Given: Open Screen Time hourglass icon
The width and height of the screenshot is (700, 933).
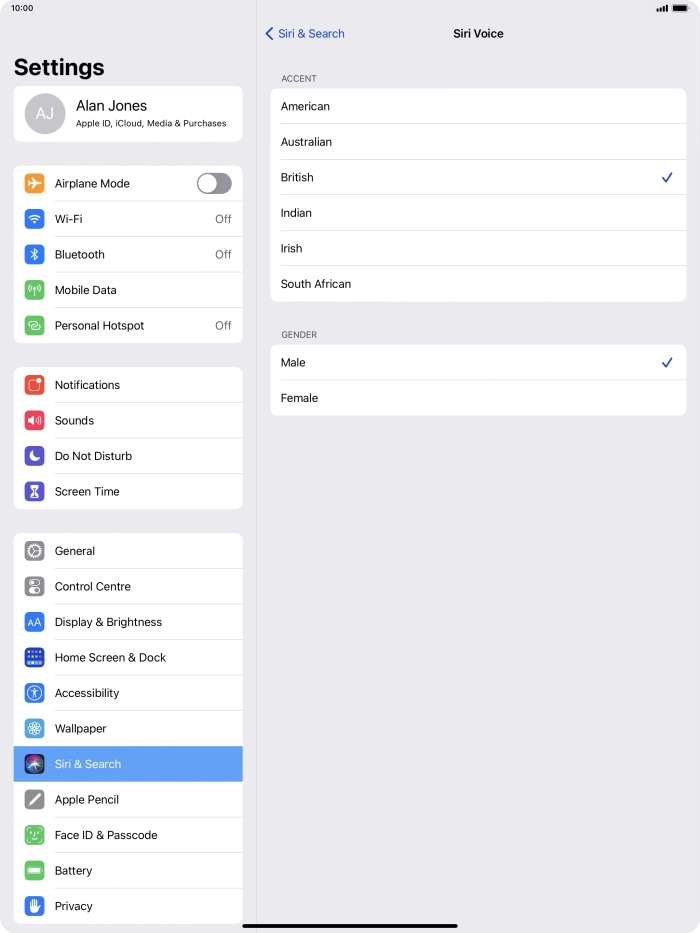Looking at the screenshot, I should (35, 491).
